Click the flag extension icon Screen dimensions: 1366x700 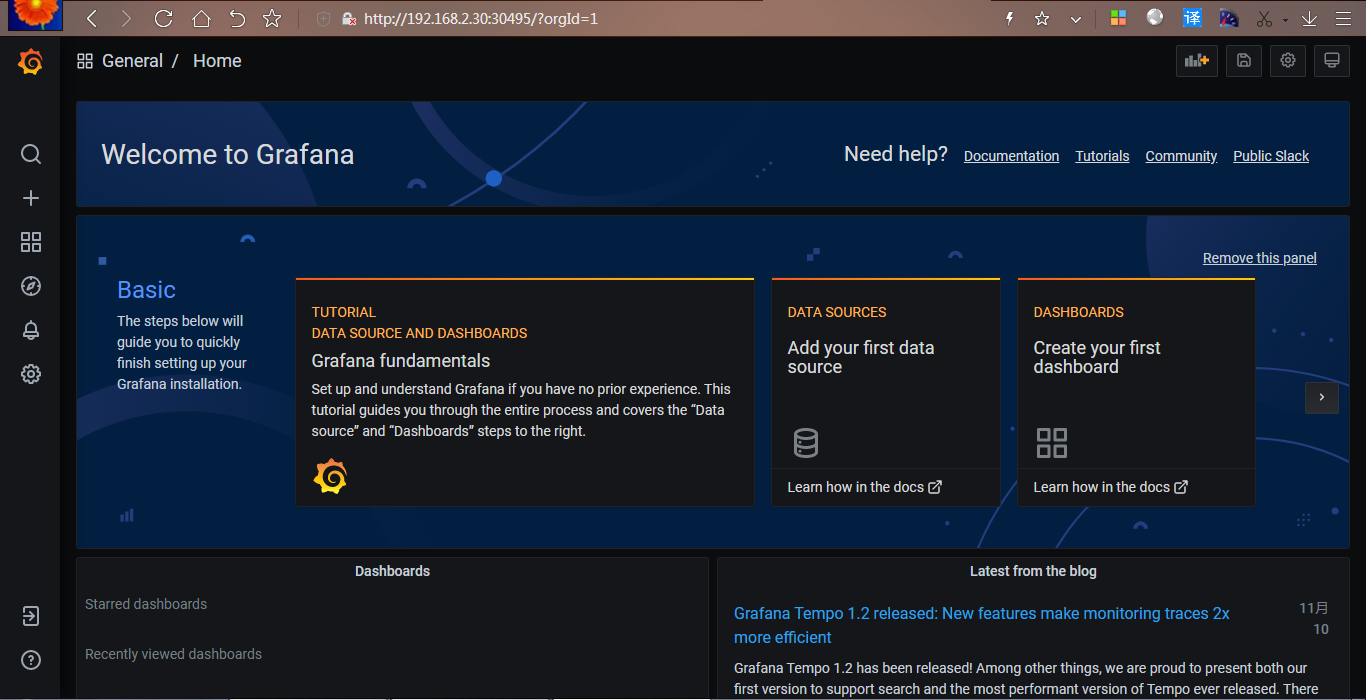pos(1229,18)
